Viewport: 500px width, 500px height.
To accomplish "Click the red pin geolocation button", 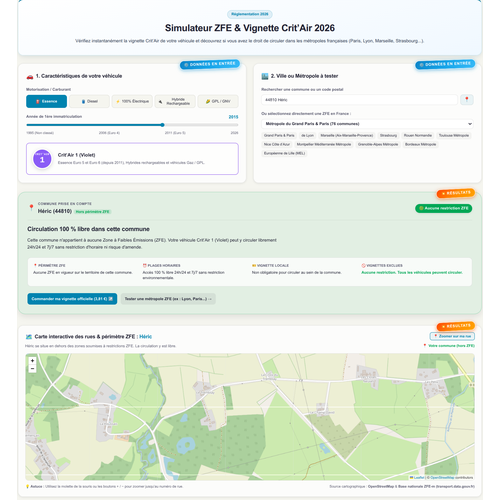I will 467,100.
